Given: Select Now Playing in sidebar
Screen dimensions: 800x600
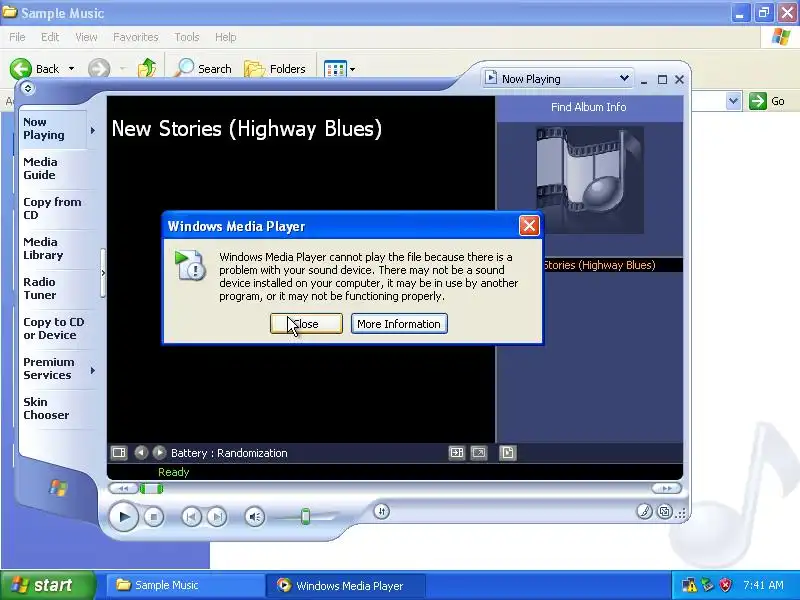Looking at the screenshot, I should click(44, 129).
